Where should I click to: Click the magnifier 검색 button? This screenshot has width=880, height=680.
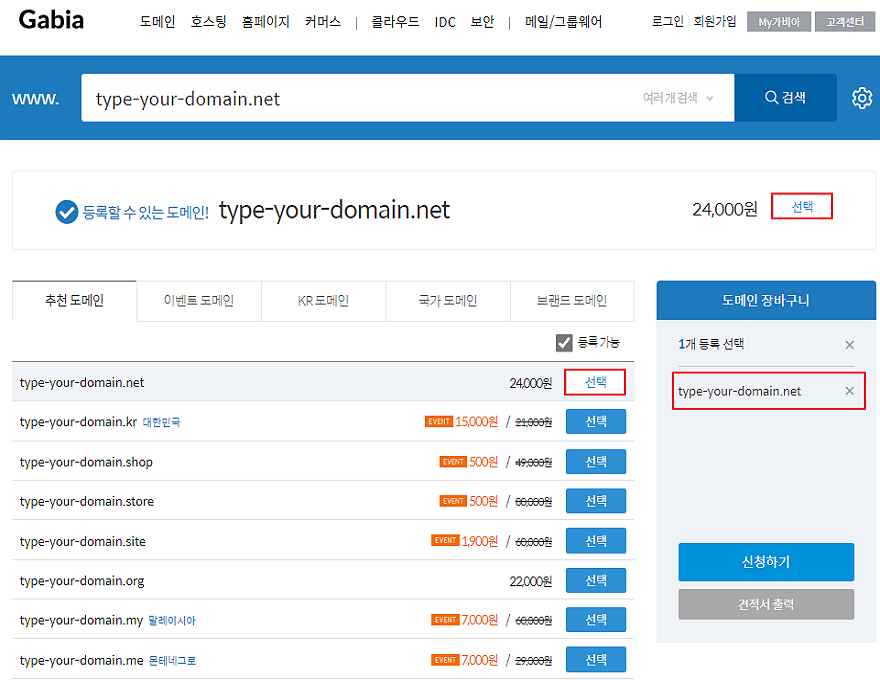tap(785, 98)
